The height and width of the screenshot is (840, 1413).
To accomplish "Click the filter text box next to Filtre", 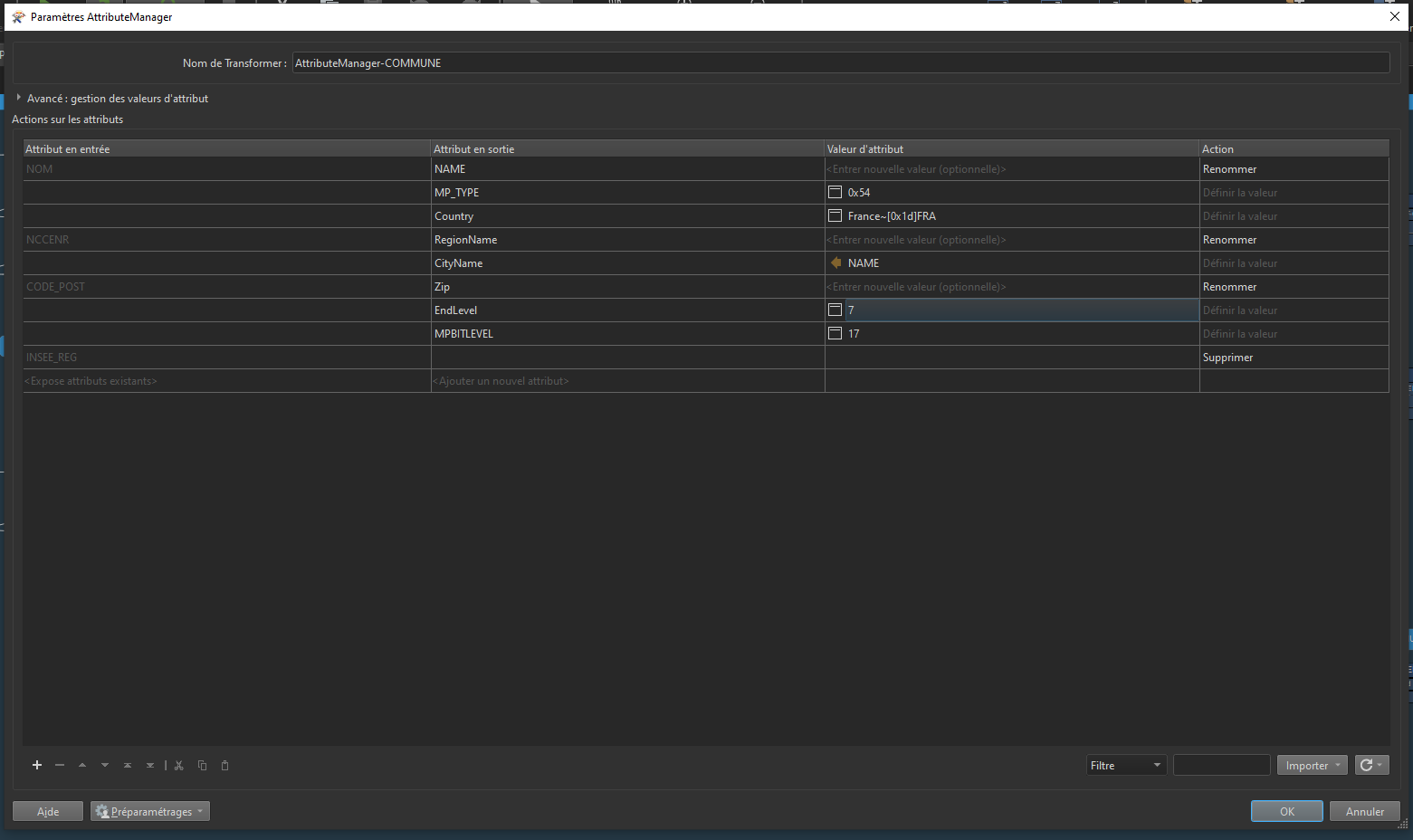I will click(x=1222, y=765).
